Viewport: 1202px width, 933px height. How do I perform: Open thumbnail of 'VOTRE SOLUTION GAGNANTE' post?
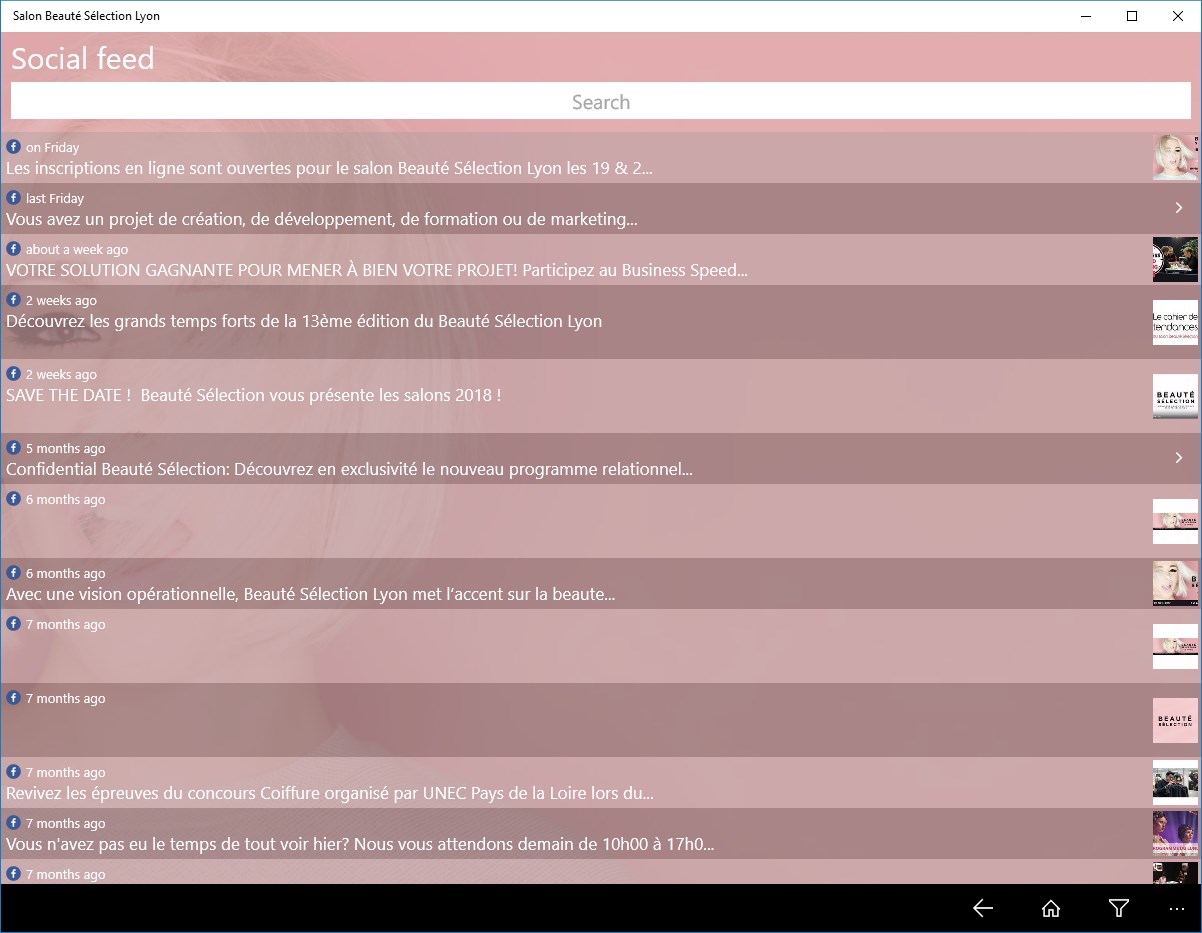click(x=1175, y=260)
